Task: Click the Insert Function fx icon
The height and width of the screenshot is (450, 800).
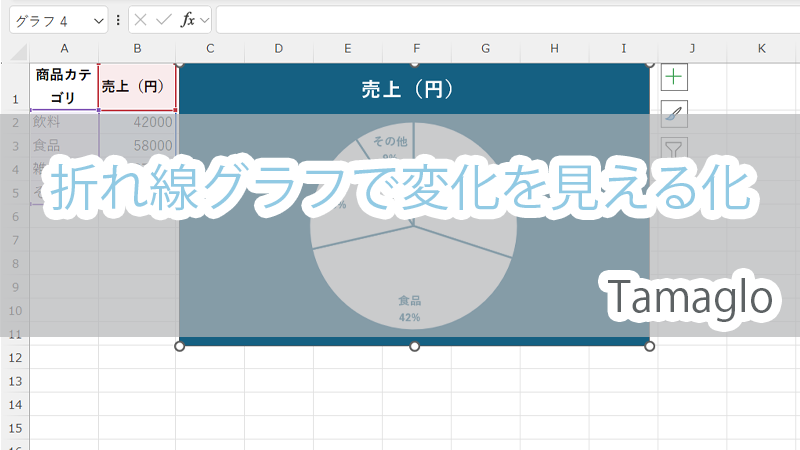Action: pyautogui.click(x=187, y=20)
